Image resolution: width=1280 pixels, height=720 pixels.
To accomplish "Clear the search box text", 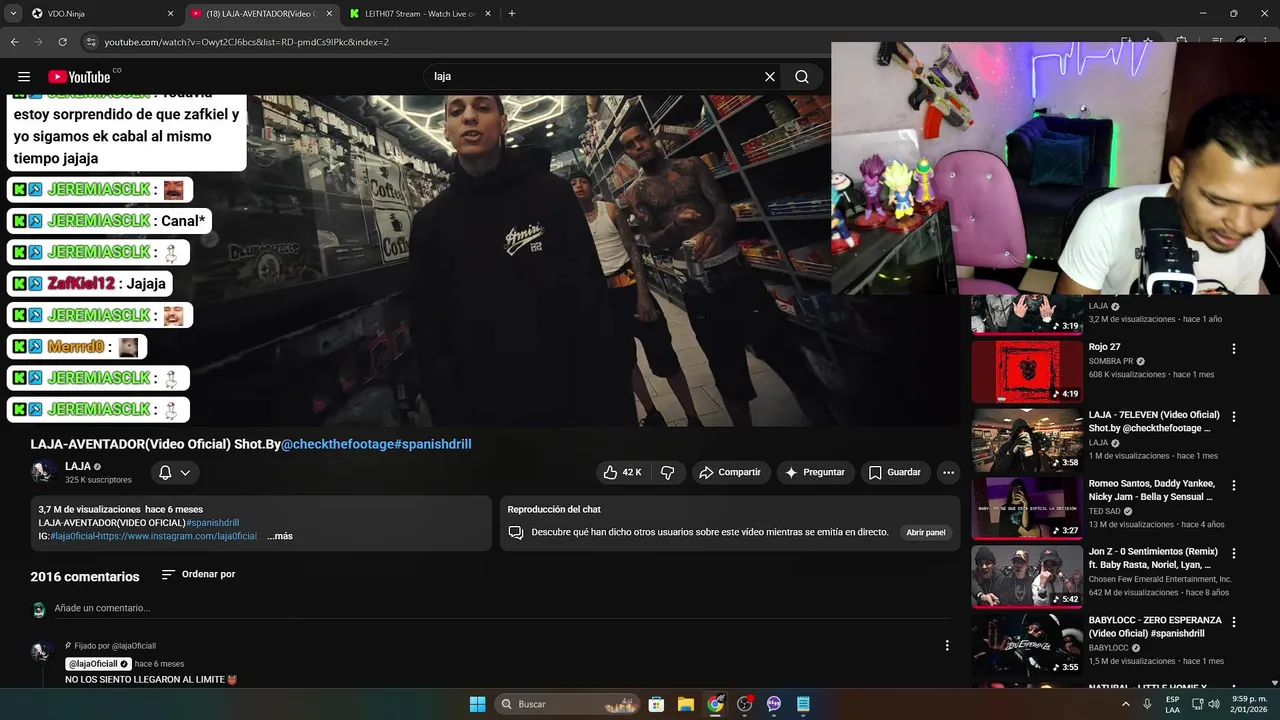I will [x=770, y=77].
